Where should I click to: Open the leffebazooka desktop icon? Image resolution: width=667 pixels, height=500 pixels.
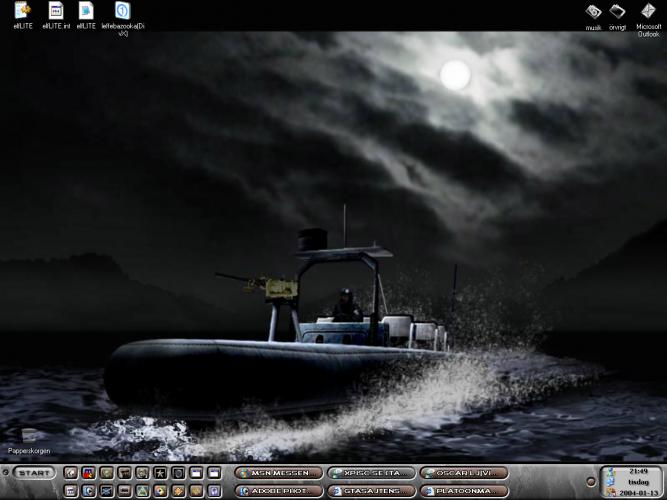[122, 11]
